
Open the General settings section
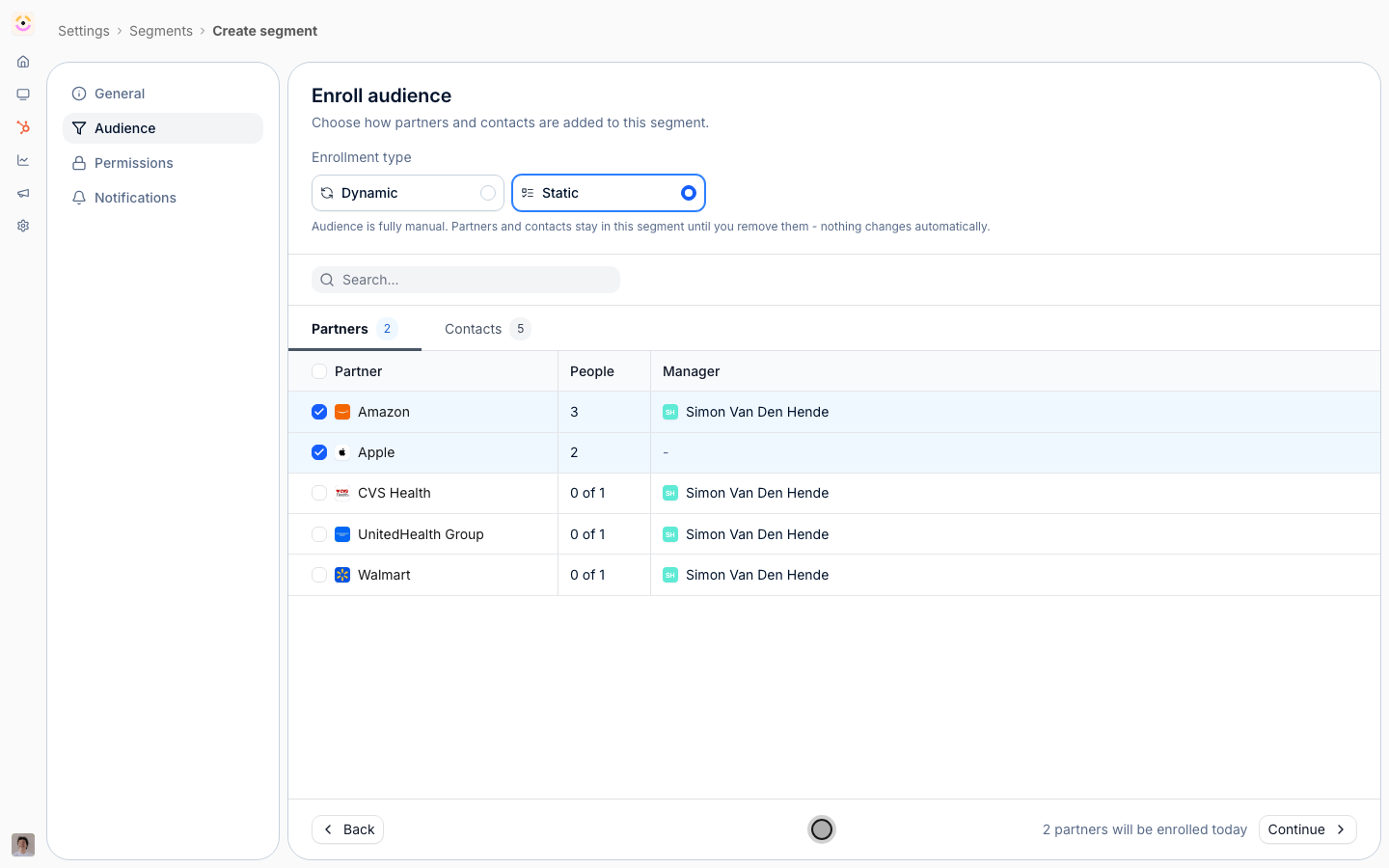coord(163,94)
